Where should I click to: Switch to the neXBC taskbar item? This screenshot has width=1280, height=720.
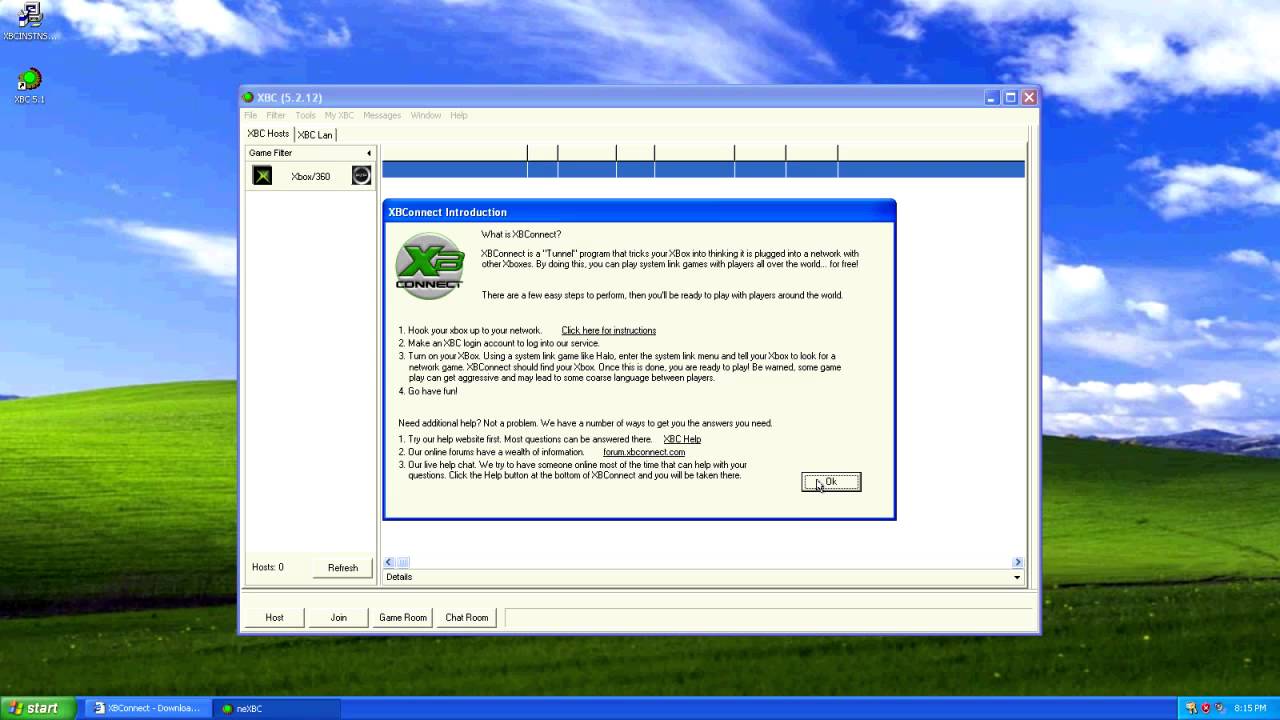277,708
